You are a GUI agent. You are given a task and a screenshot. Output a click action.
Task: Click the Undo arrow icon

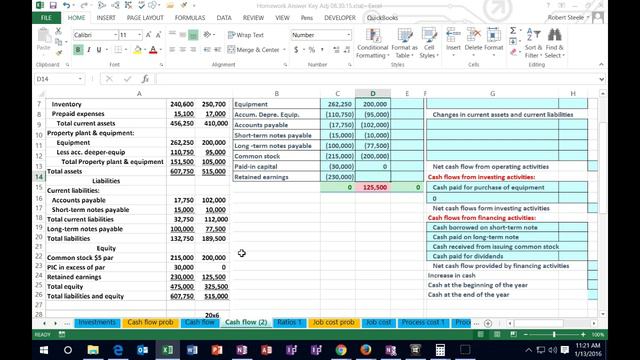tap(67, 5)
